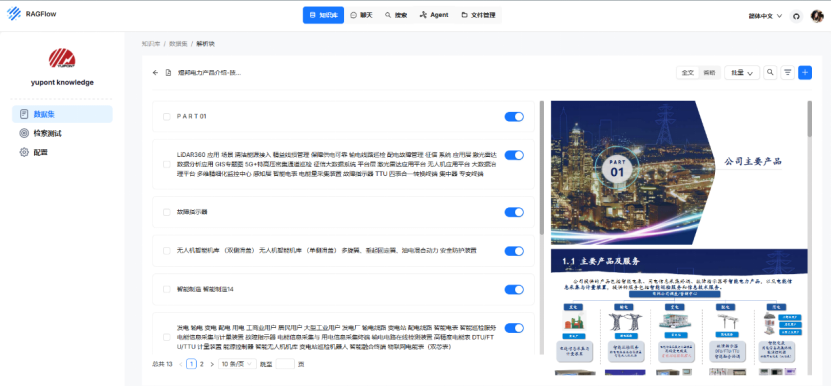Image resolution: width=831 pixels, height=387 pixels.
Task: Click the 故障指示器 chunk text
Action: pos(192,212)
